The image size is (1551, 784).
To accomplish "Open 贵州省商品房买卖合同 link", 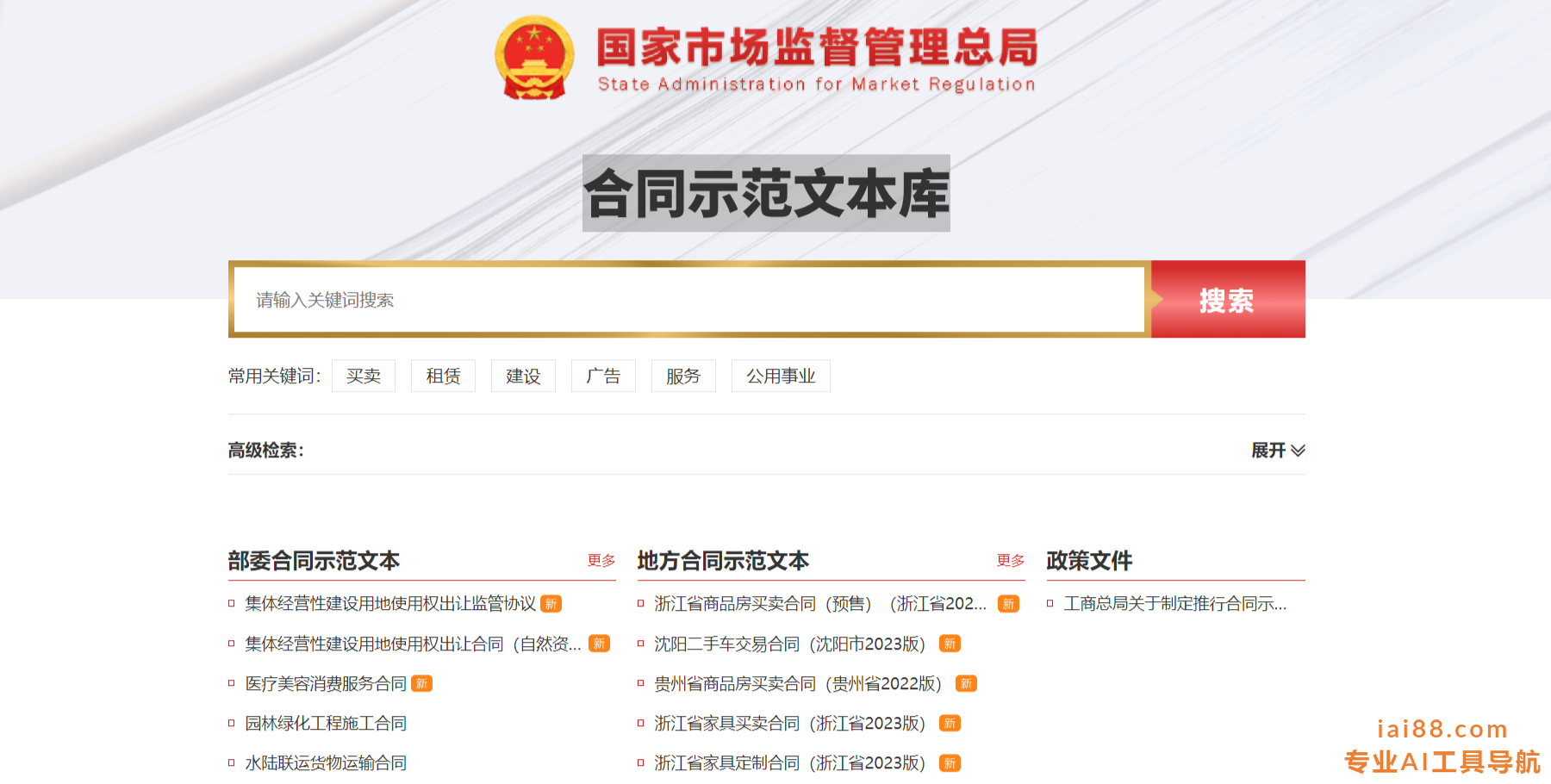I will (797, 684).
